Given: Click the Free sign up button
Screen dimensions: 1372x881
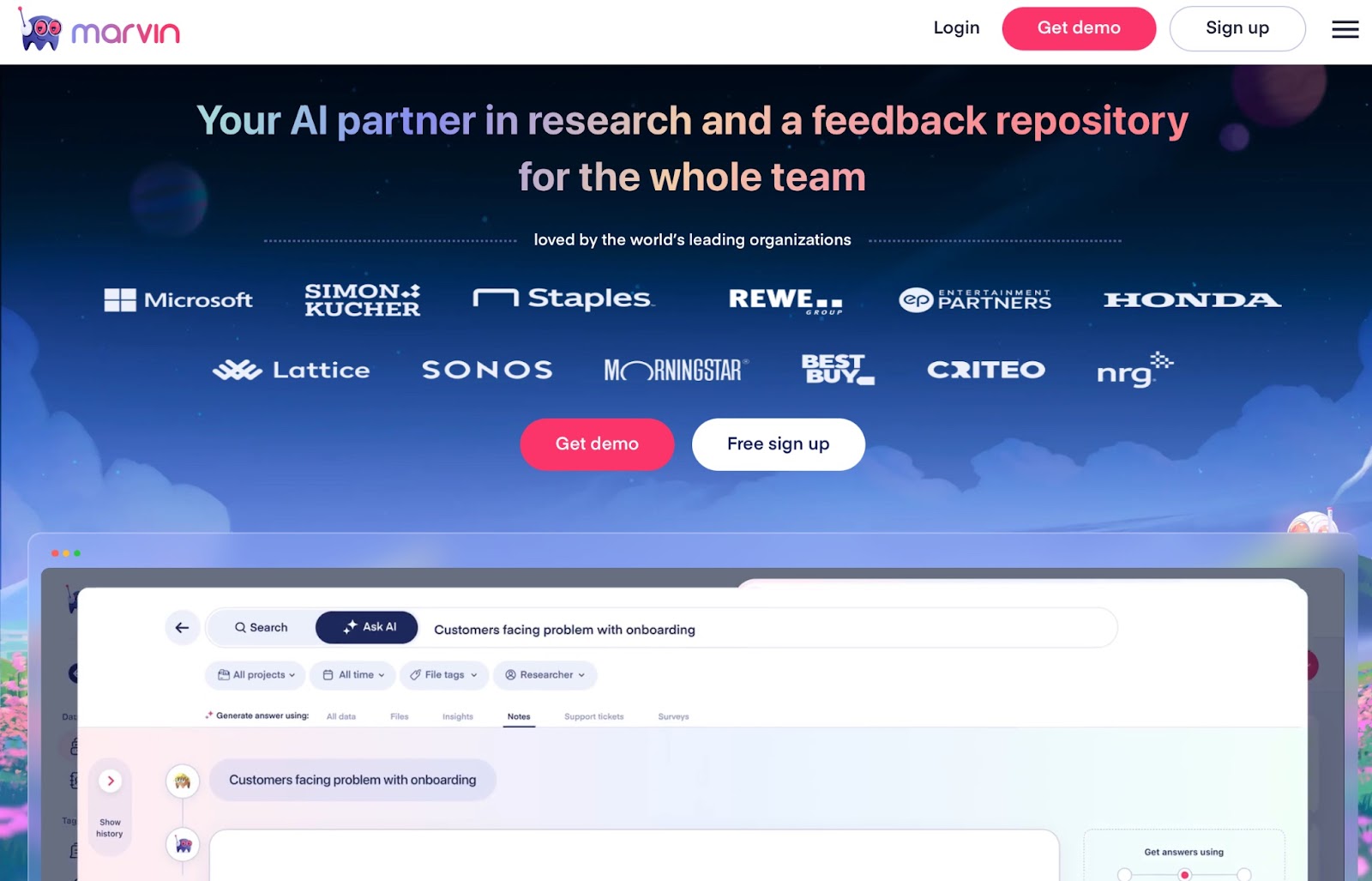Looking at the screenshot, I should click(x=779, y=444).
